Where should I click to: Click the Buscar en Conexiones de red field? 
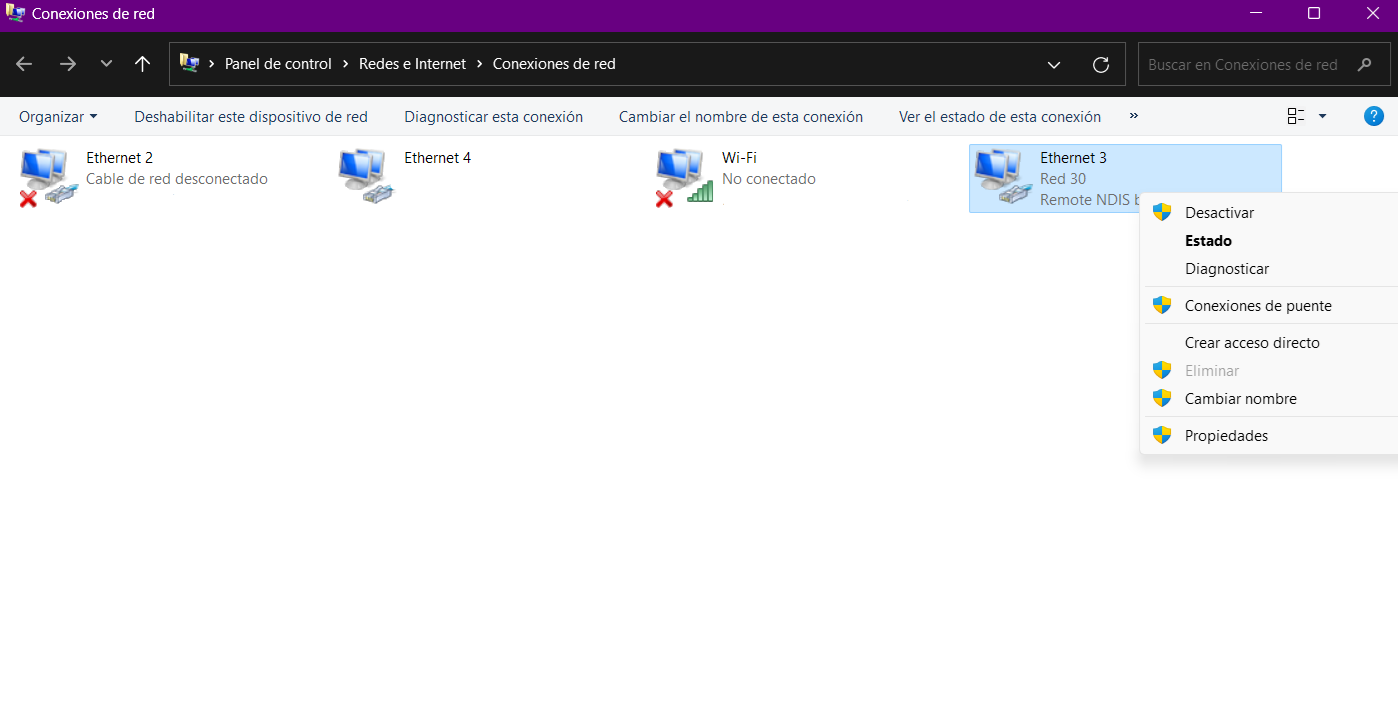[x=1243, y=64]
